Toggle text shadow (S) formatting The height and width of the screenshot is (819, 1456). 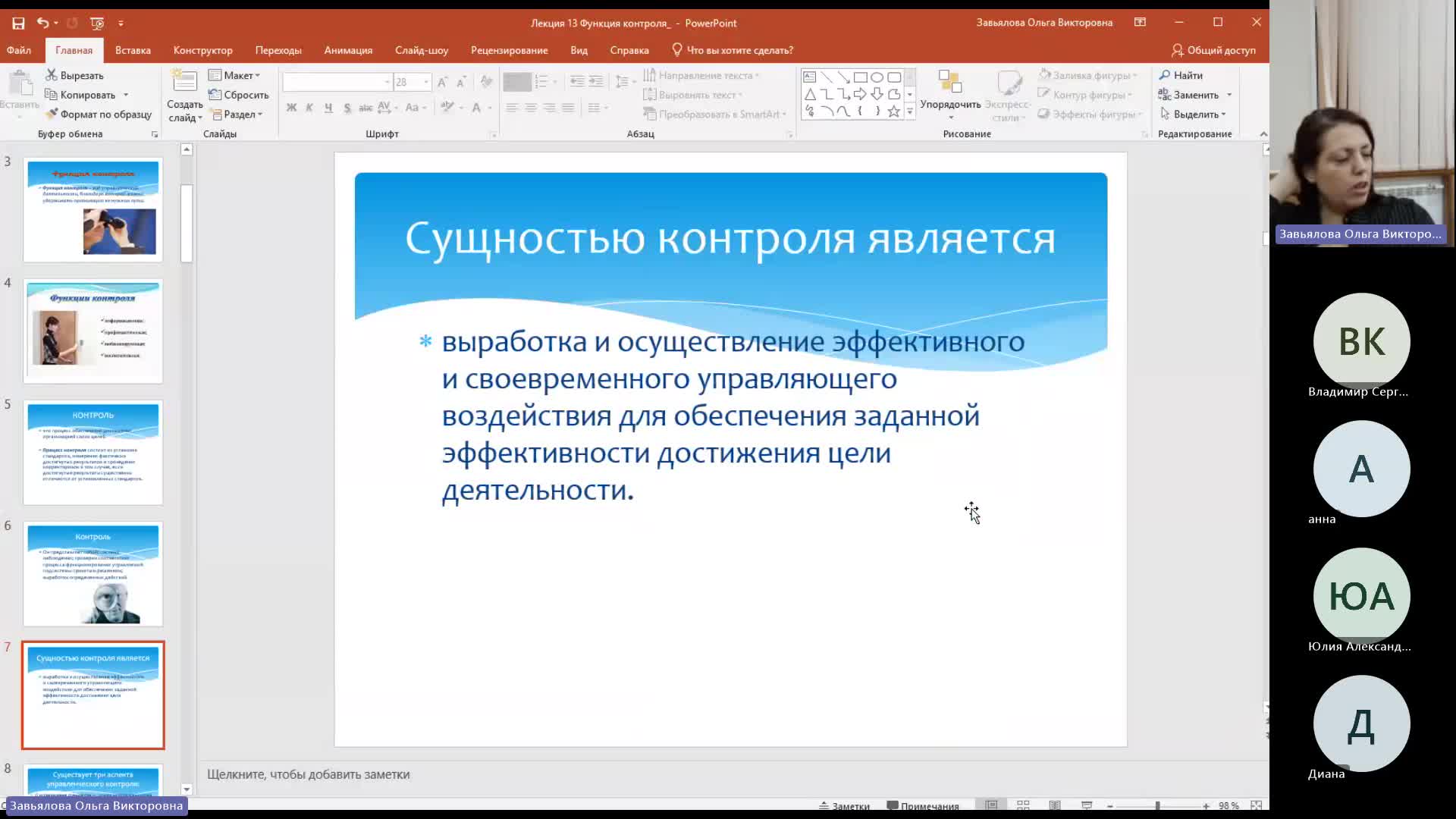coord(347,108)
